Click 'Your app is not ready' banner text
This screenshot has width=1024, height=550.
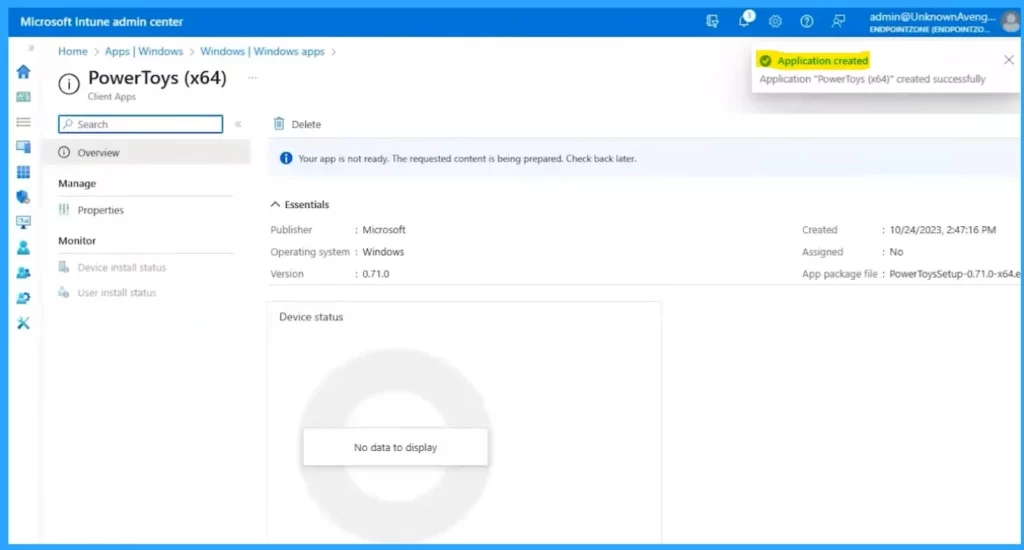467,158
